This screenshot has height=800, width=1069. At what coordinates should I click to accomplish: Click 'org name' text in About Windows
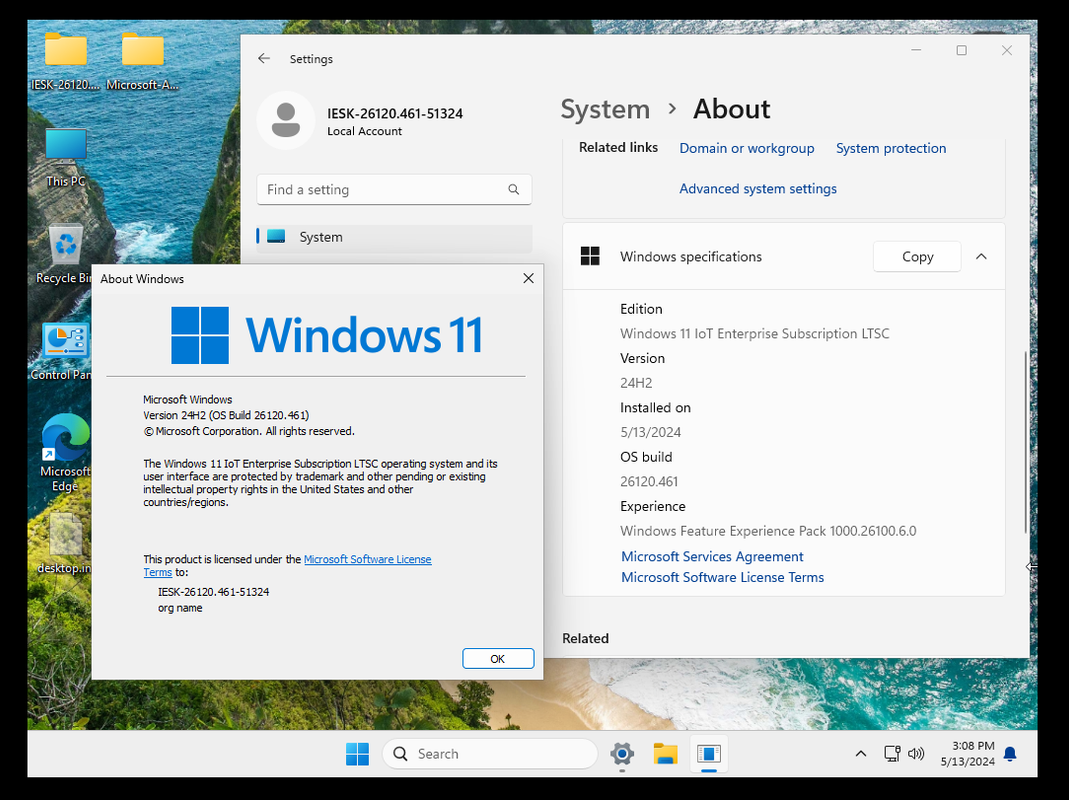click(x=180, y=608)
